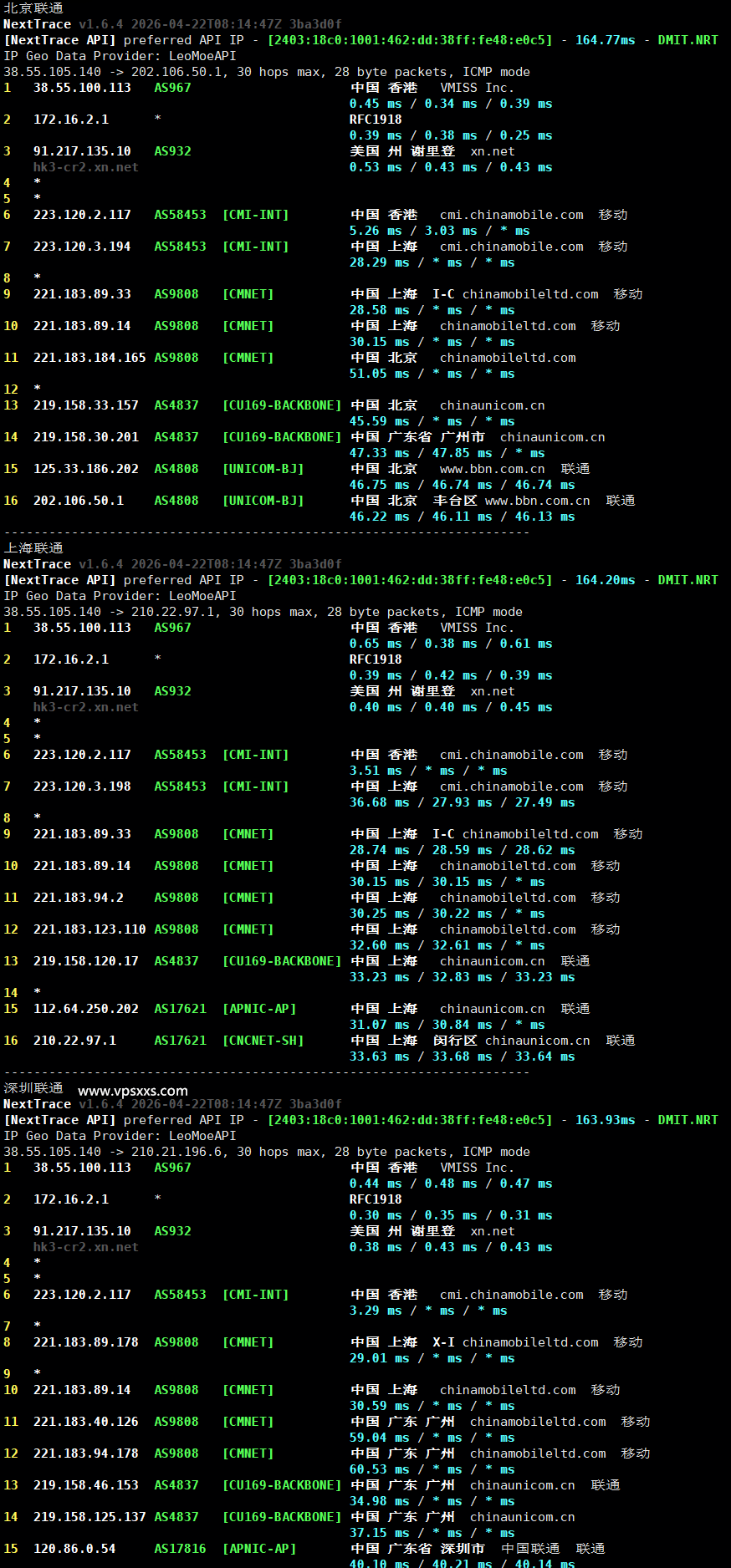Select hop IP 112.64.250.202
Screen dimensions: 731x1568
tap(86, 1009)
